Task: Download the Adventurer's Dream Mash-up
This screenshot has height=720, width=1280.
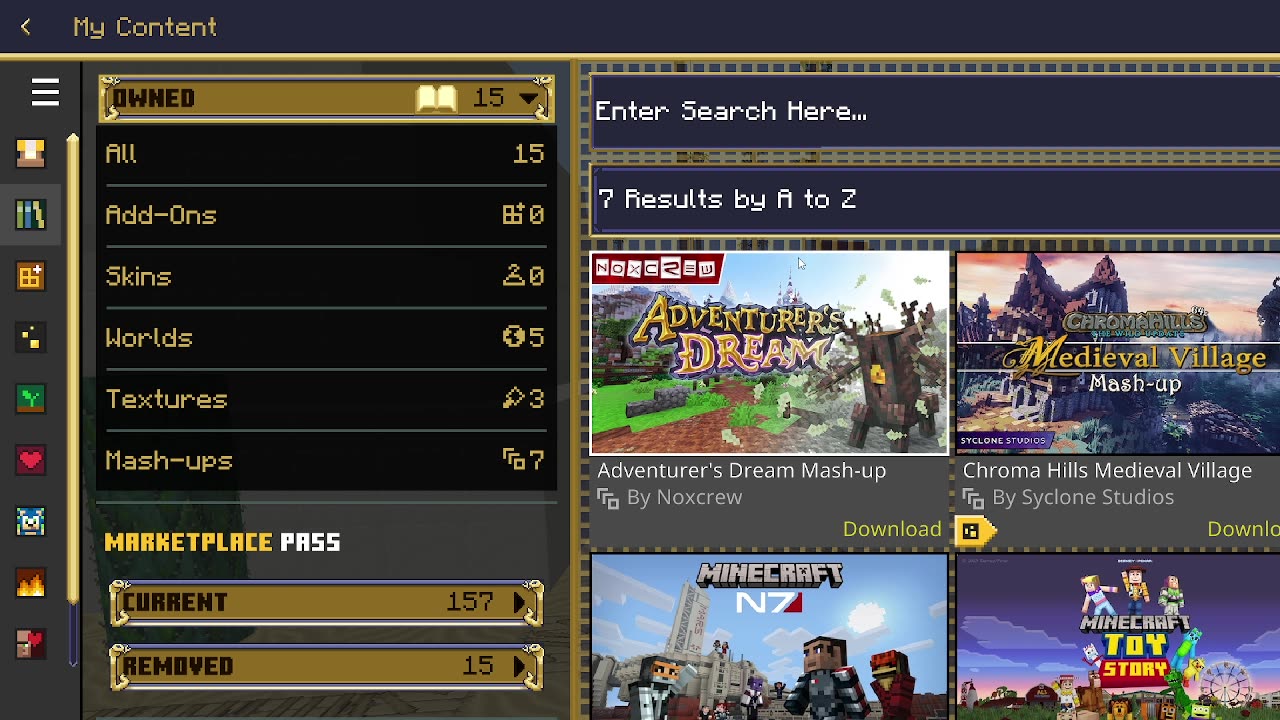Action: (x=892, y=529)
